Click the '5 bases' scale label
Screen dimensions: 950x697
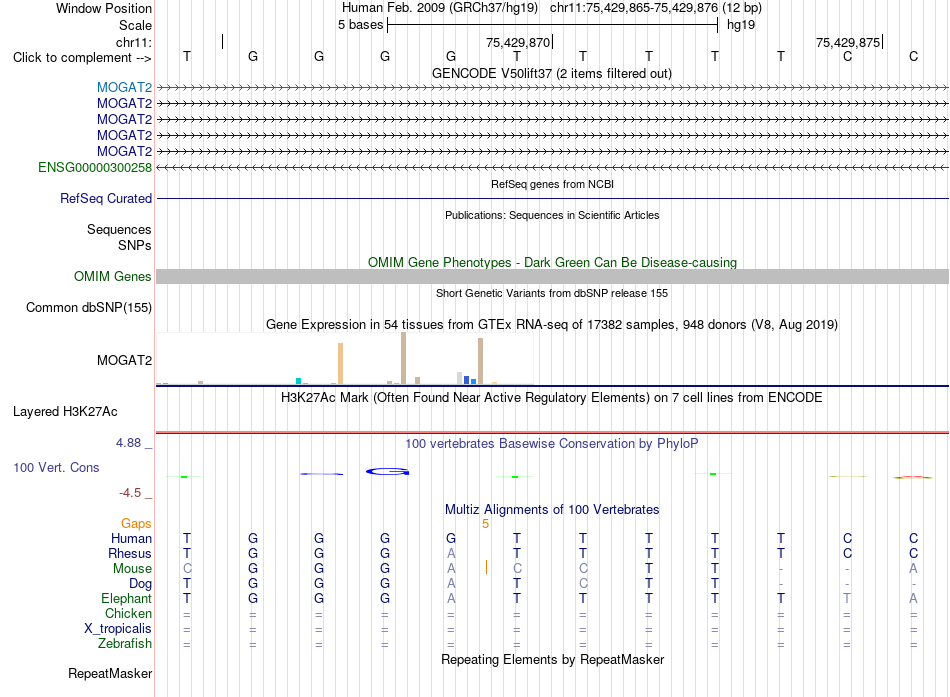[x=360, y=25]
